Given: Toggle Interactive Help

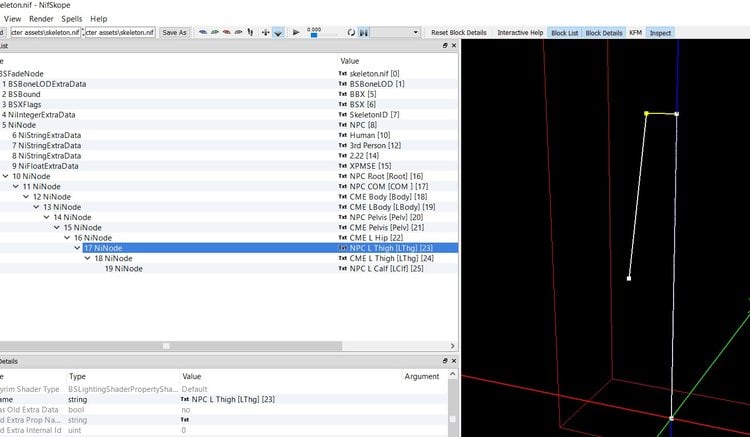Looking at the screenshot, I should tap(520, 33).
